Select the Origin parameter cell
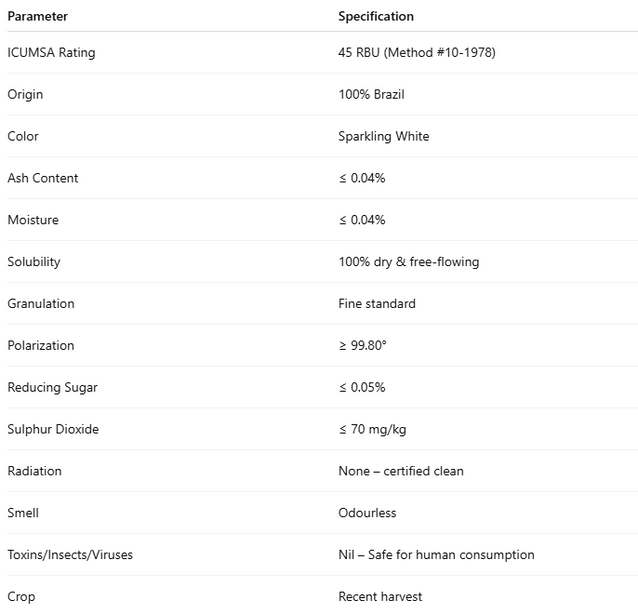The image size is (638, 614). (25, 94)
